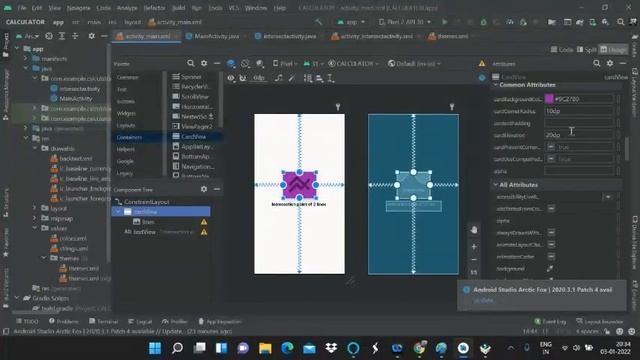640x360 pixels.
Task: Click layout warning triangle above design surface
Action: point(482,63)
